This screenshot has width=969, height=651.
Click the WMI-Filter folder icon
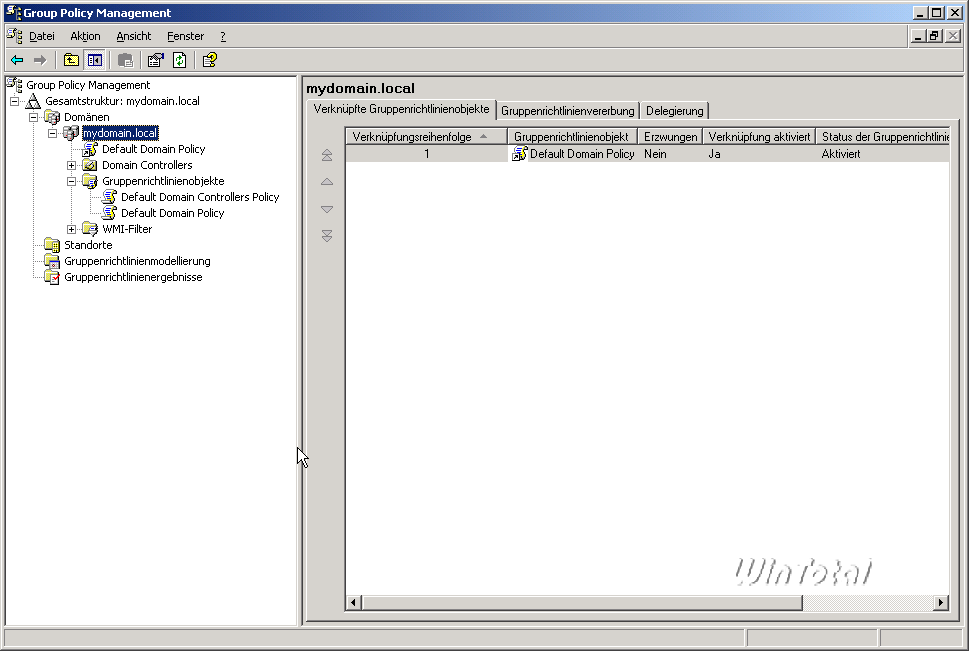90,229
